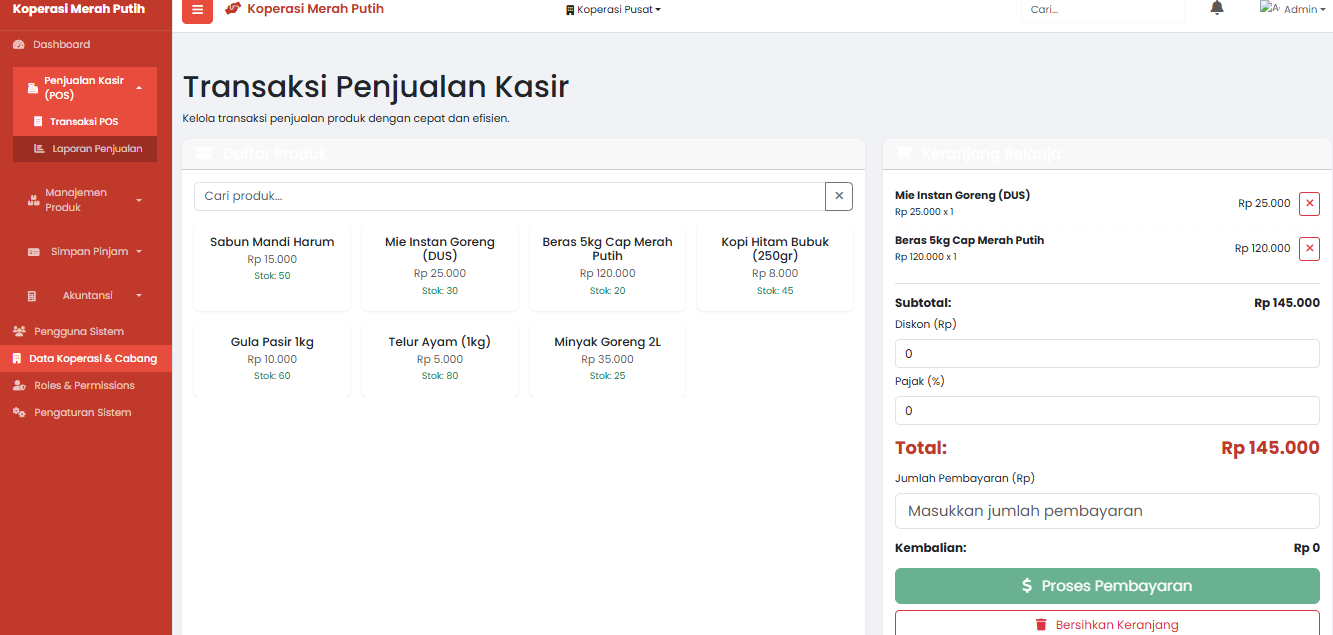Clear the product search field with X
This screenshot has height=635, width=1333.
click(x=839, y=196)
